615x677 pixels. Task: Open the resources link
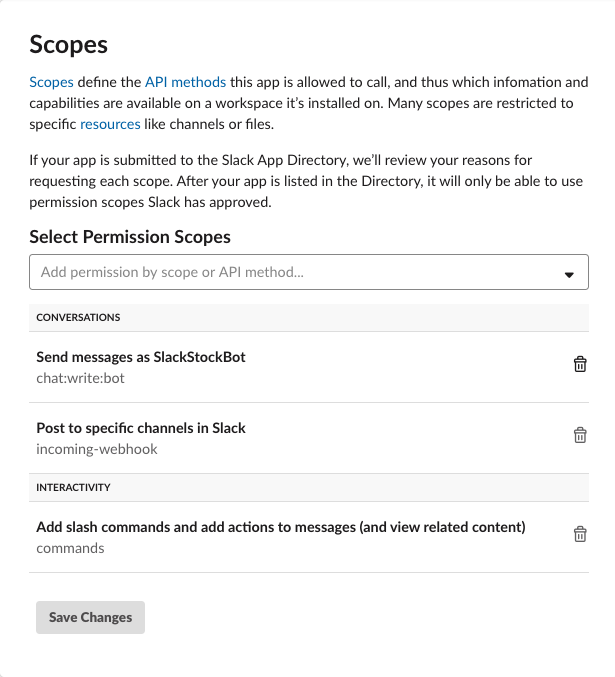(110, 124)
